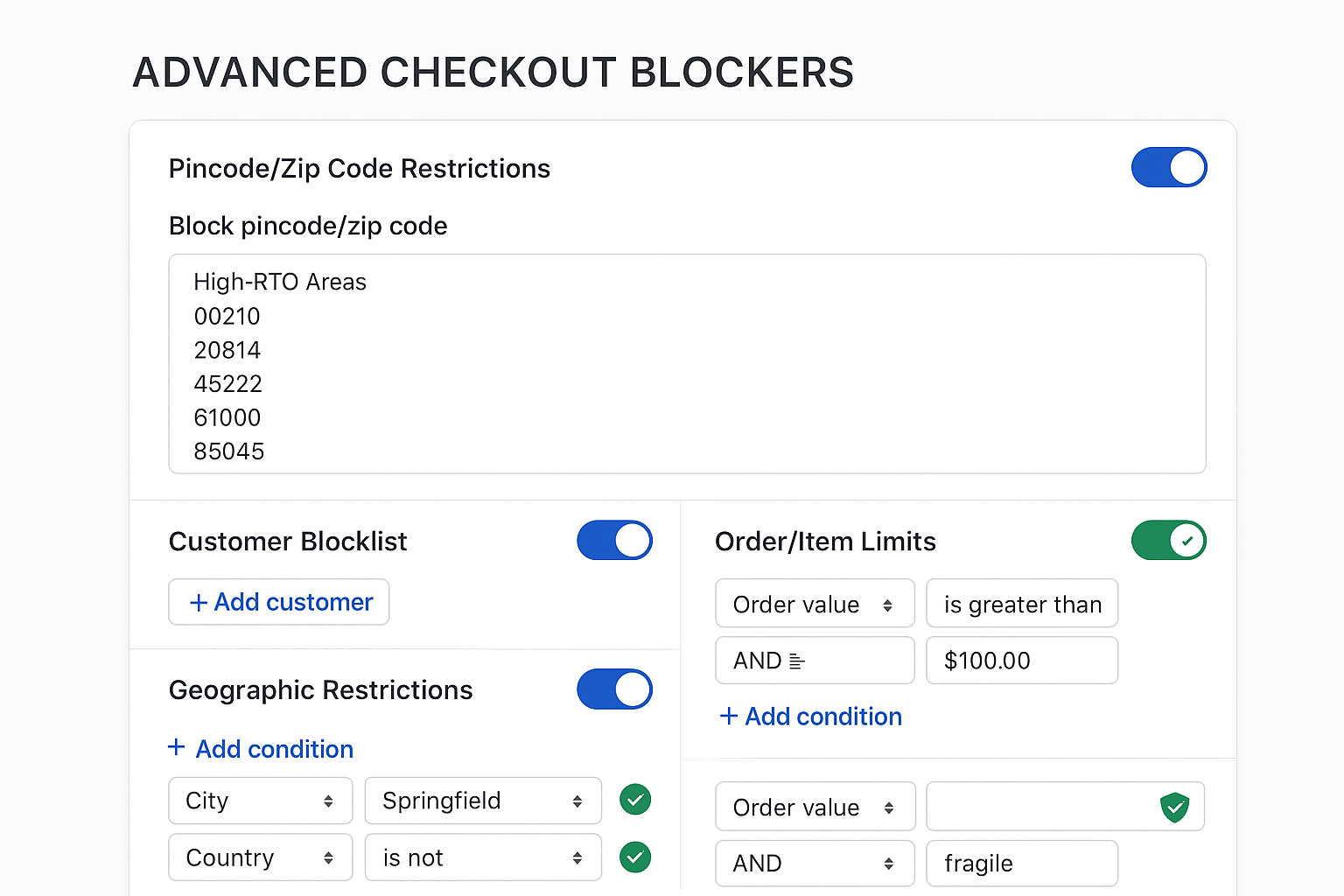Open the Springfield value dropdown
Viewport: 1344px width, 896px height.
tap(482, 801)
